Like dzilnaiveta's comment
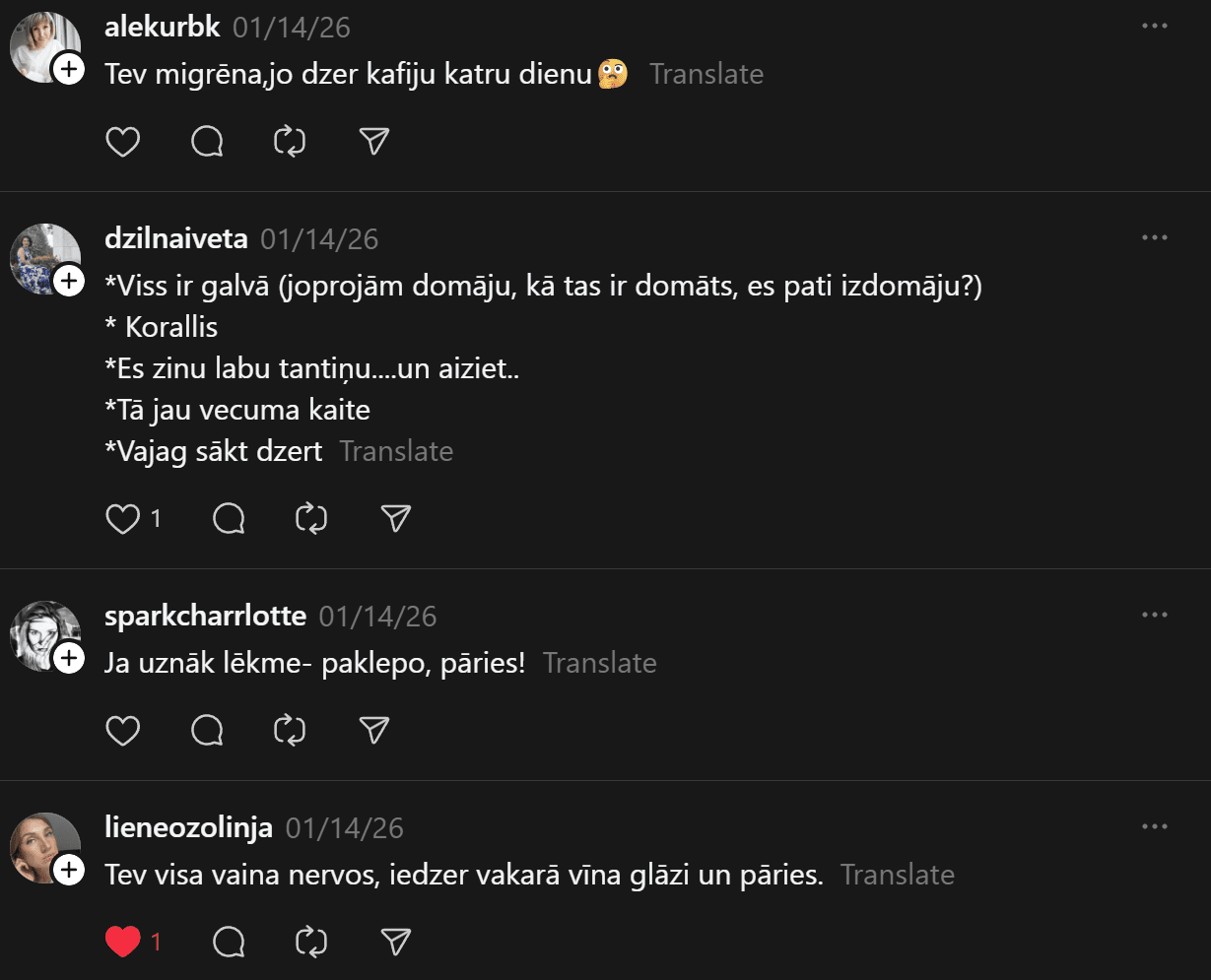This screenshot has width=1211, height=980. click(x=123, y=518)
